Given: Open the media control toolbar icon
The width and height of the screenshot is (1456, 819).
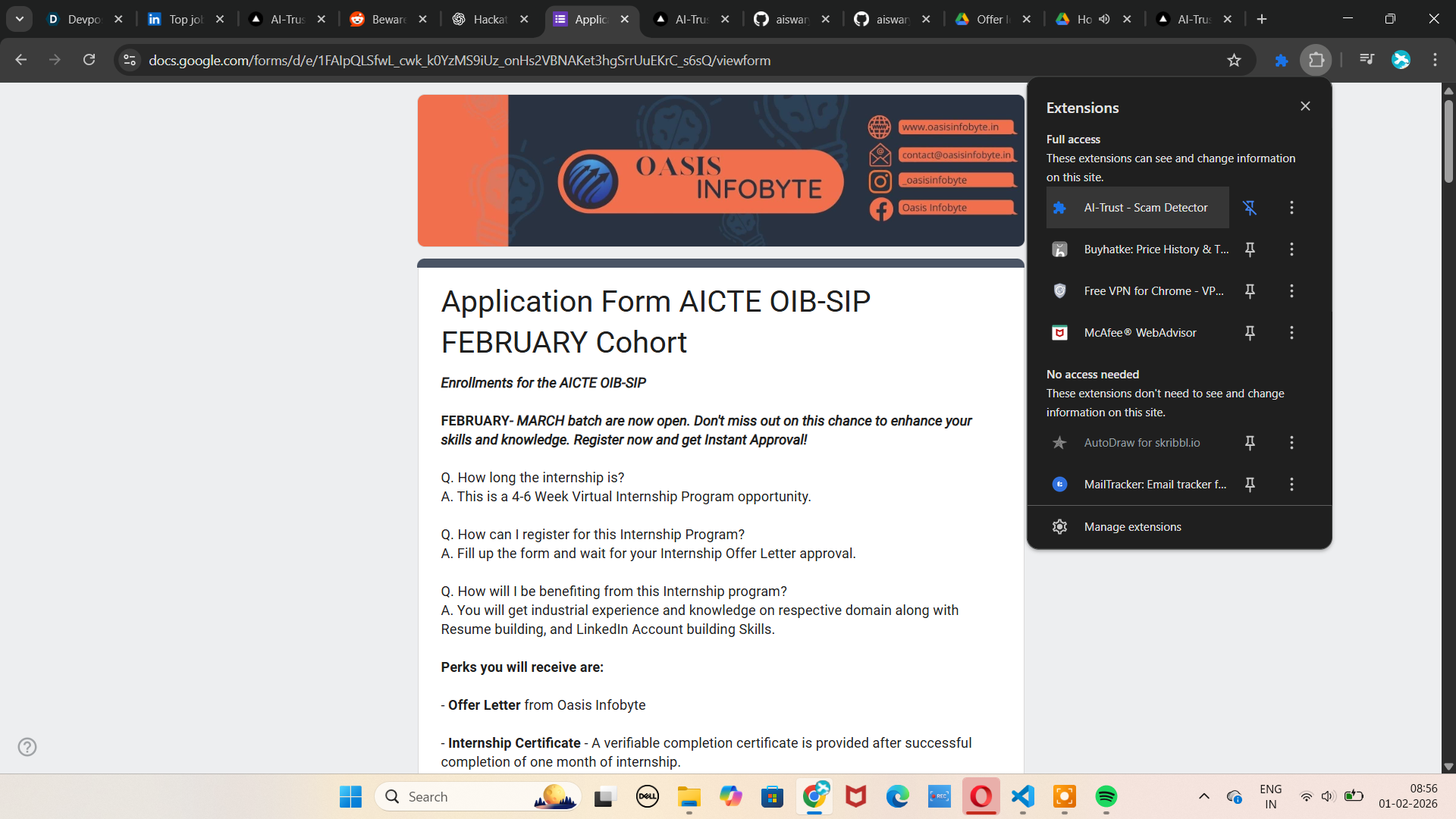Looking at the screenshot, I should click(x=1367, y=59).
